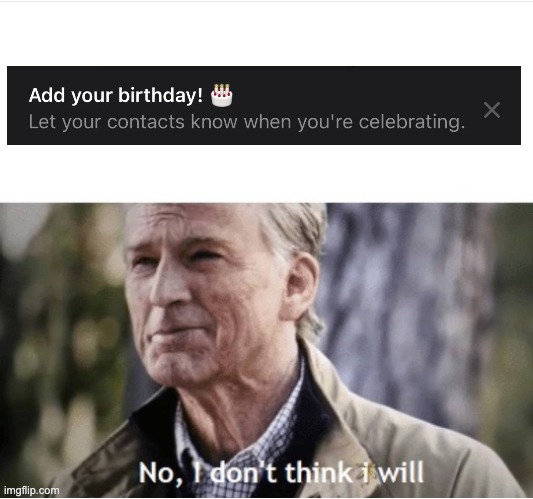
Task: Click the 'No, I don't think I will' caption
Action: [281, 472]
